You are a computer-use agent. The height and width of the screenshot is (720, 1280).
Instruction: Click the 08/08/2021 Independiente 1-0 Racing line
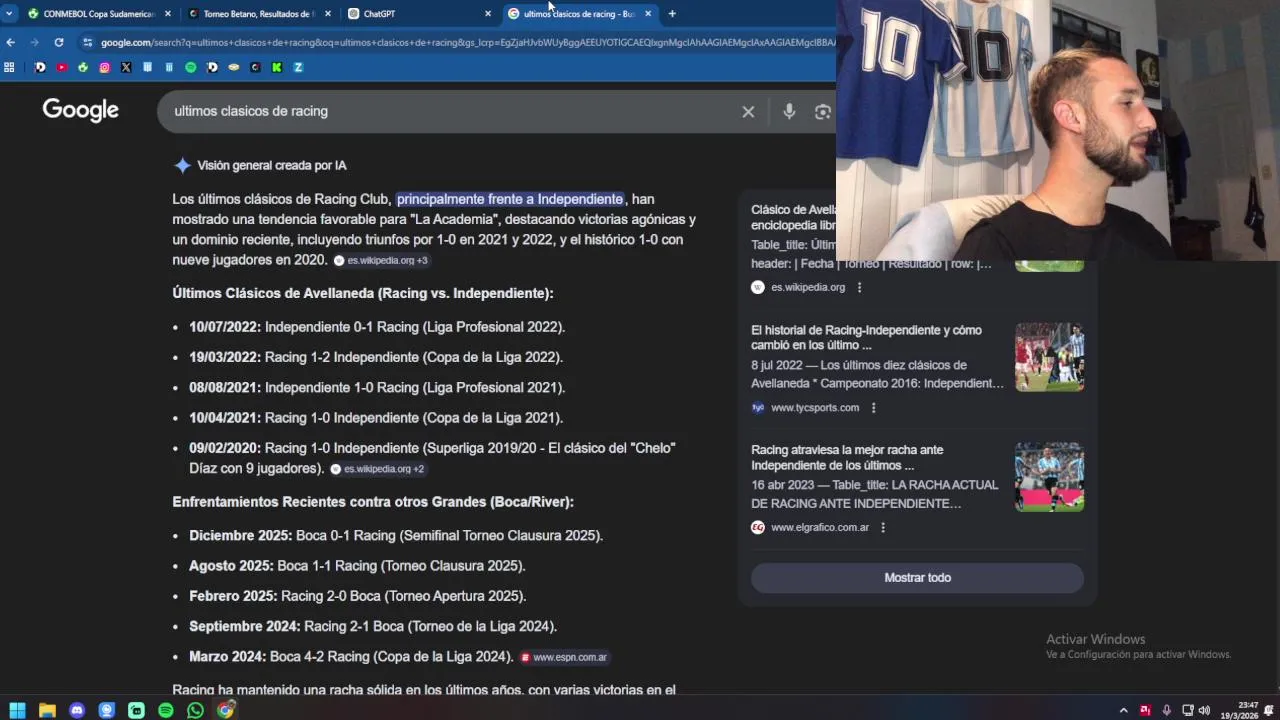pyautogui.click(x=377, y=387)
